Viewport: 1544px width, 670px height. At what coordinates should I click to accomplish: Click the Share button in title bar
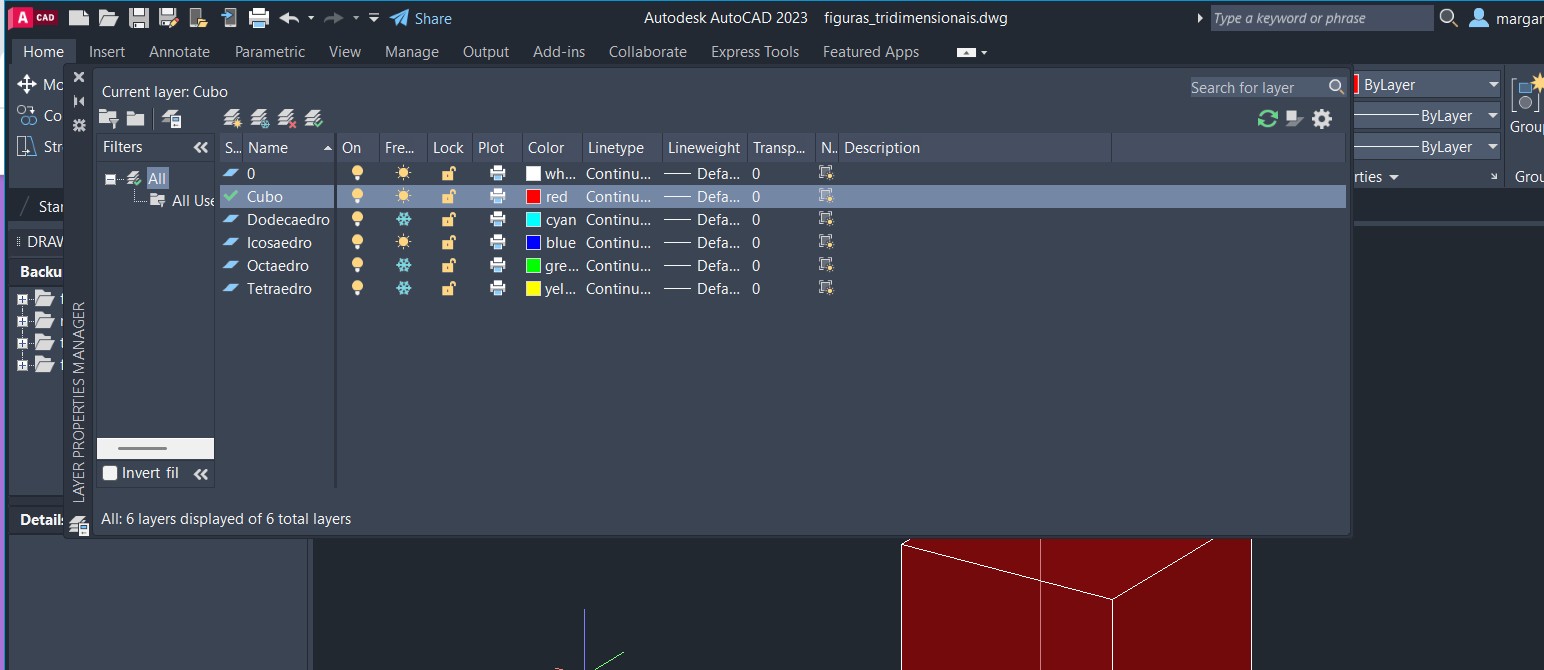(x=420, y=18)
